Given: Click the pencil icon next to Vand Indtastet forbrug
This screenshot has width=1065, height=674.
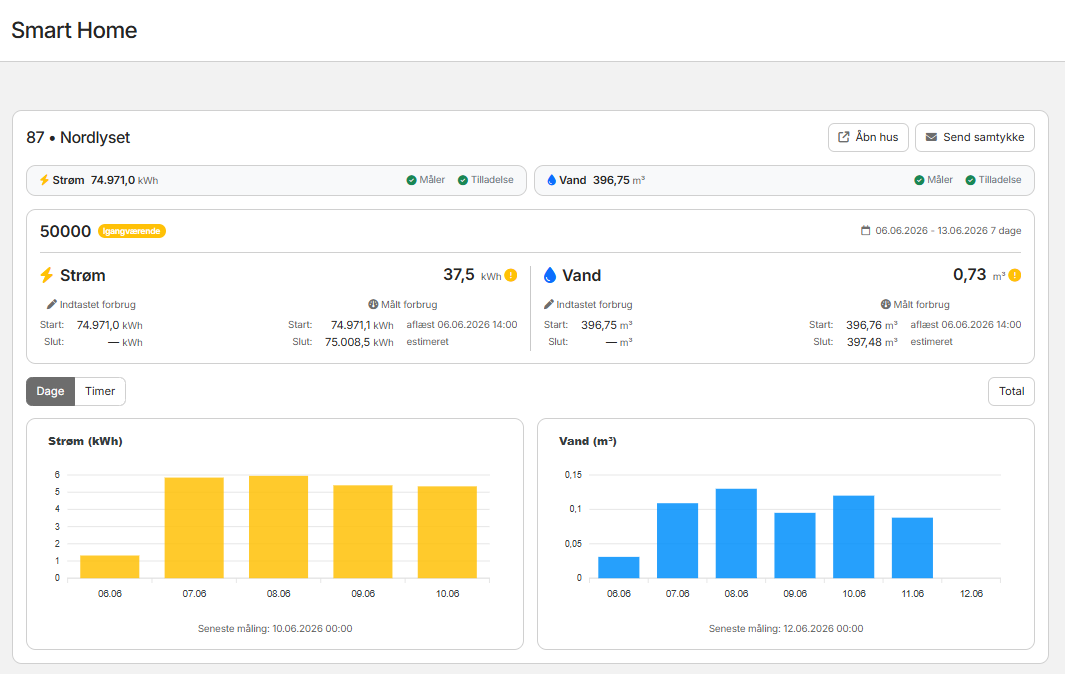Looking at the screenshot, I should (x=549, y=304).
